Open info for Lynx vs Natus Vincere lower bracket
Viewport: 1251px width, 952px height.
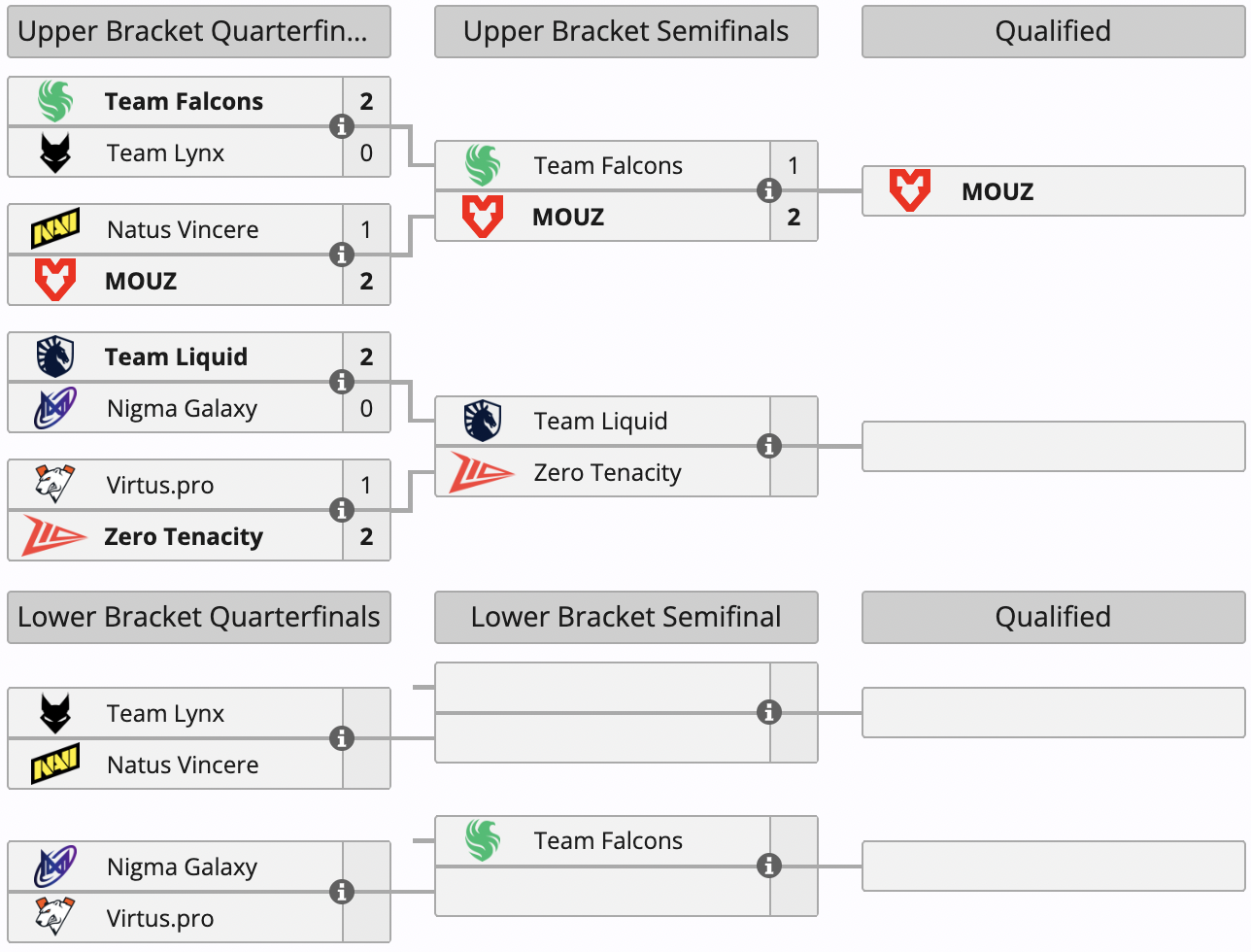point(342,738)
